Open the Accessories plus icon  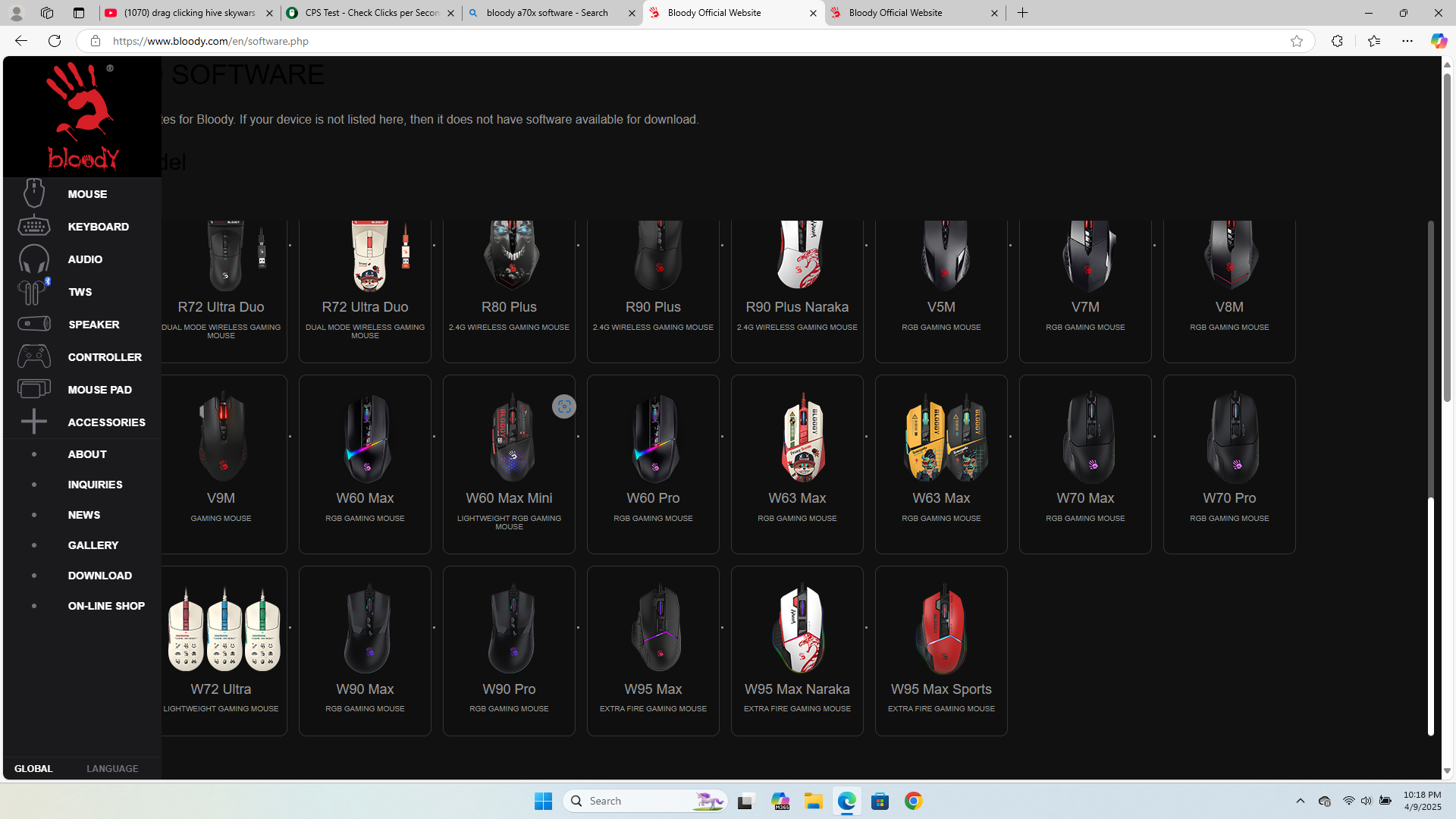tap(34, 422)
